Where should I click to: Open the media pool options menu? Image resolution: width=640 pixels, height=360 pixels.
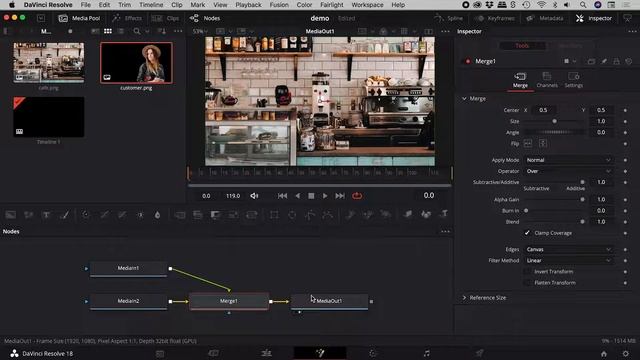pyautogui.click(x=178, y=31)
